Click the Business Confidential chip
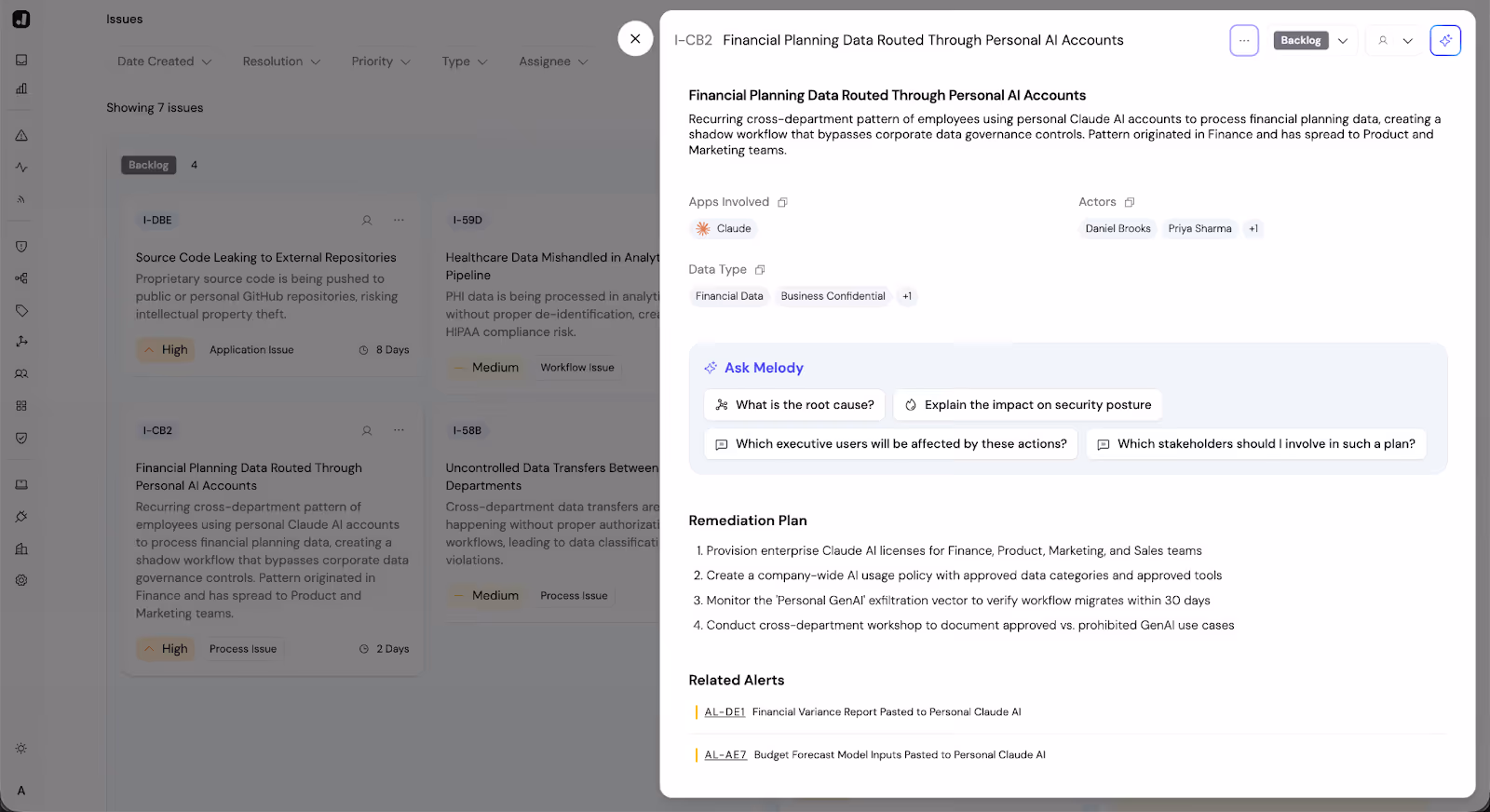 (x=833, y=297)
